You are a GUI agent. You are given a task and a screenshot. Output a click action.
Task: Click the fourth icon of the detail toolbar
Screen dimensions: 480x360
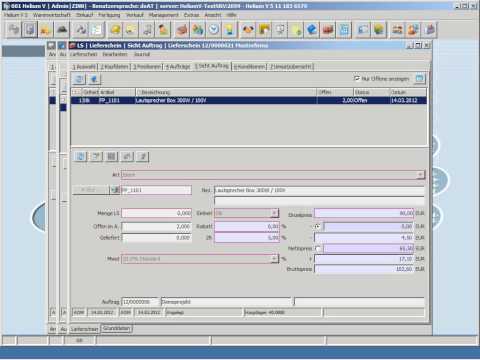127,156
